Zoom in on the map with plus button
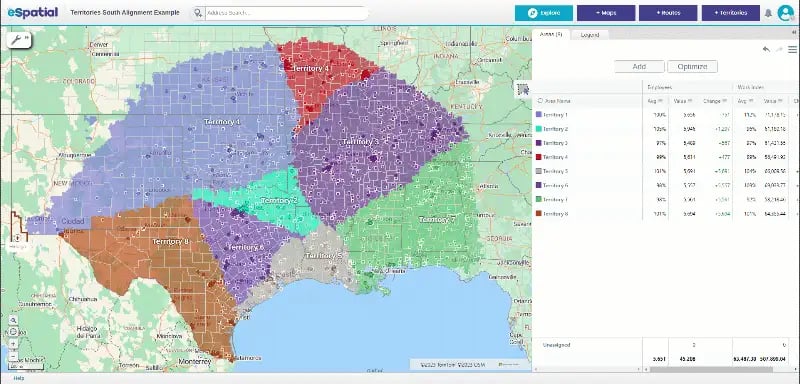Image resolution: width=800 pixels, height=384 pixels. tap(13, 344)
